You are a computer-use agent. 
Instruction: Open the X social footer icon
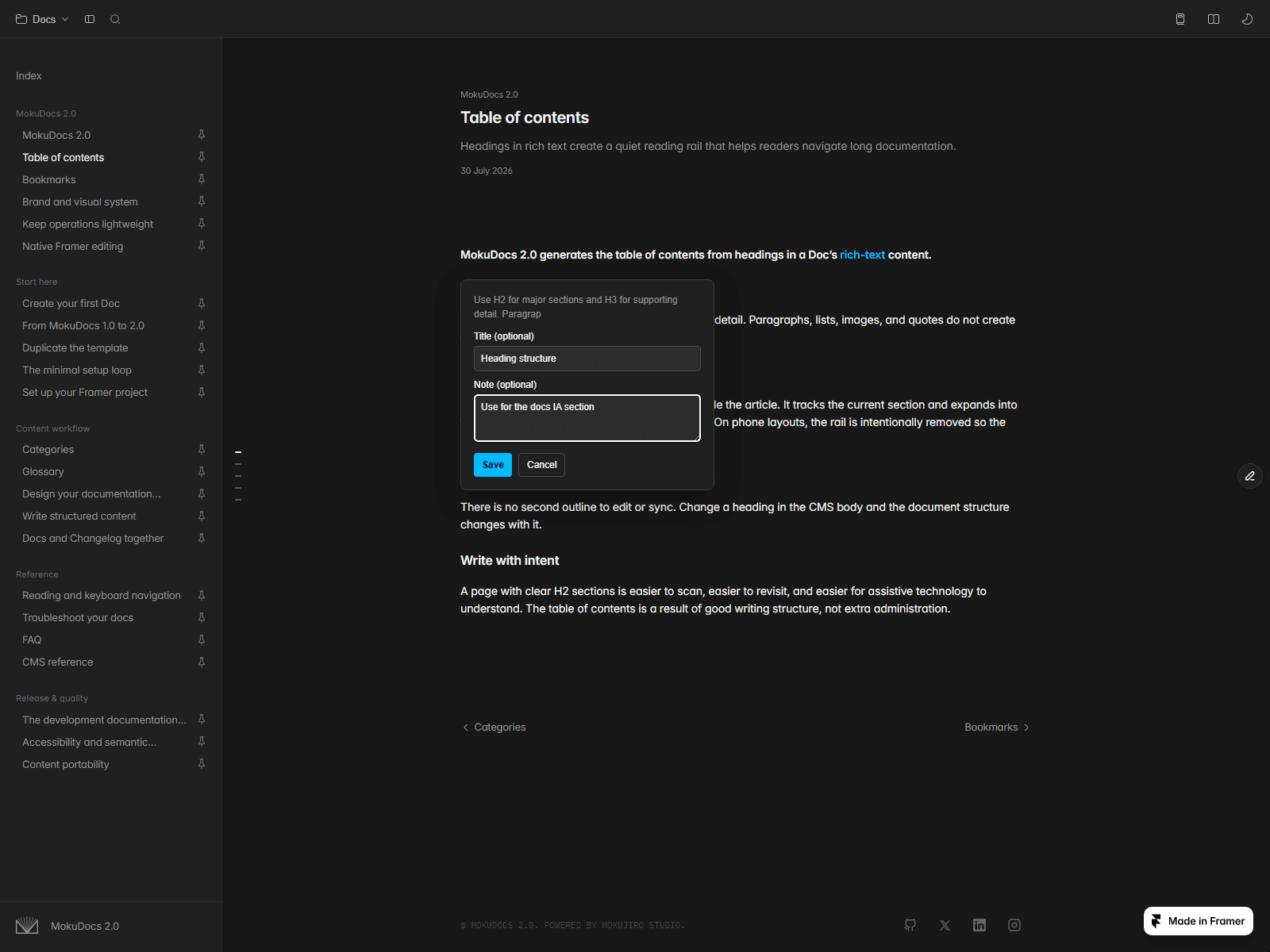[x=945, y=925]
